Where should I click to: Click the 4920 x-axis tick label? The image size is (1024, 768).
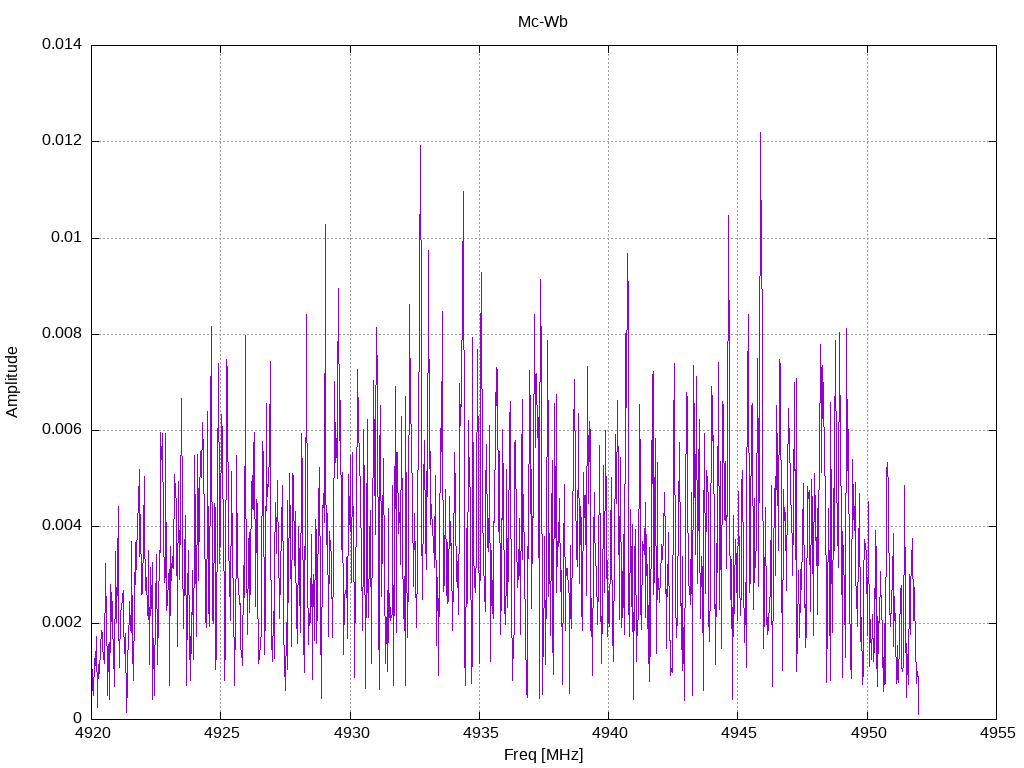point(92,733)
